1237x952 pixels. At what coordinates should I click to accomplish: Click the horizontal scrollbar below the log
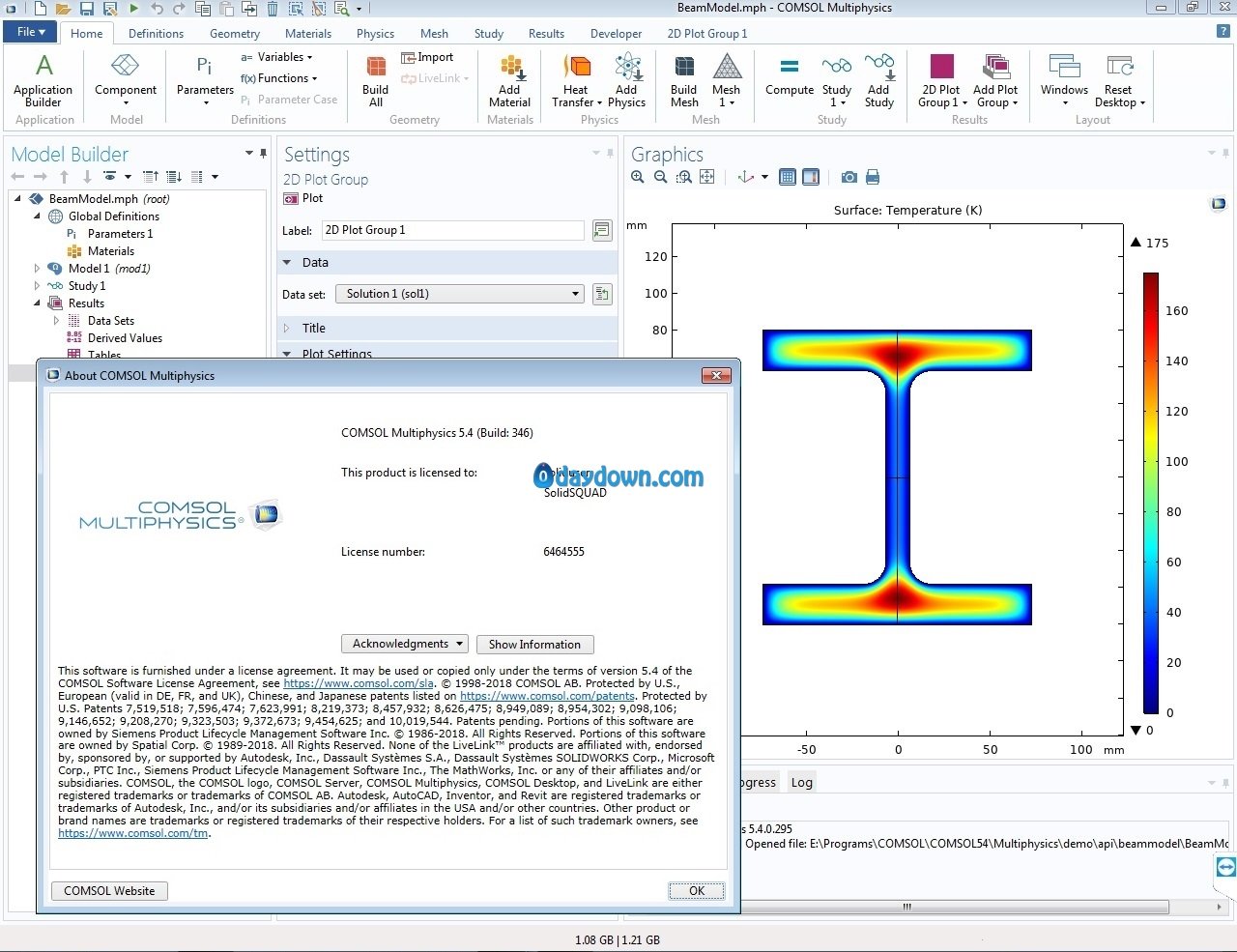tap(906, 908)
